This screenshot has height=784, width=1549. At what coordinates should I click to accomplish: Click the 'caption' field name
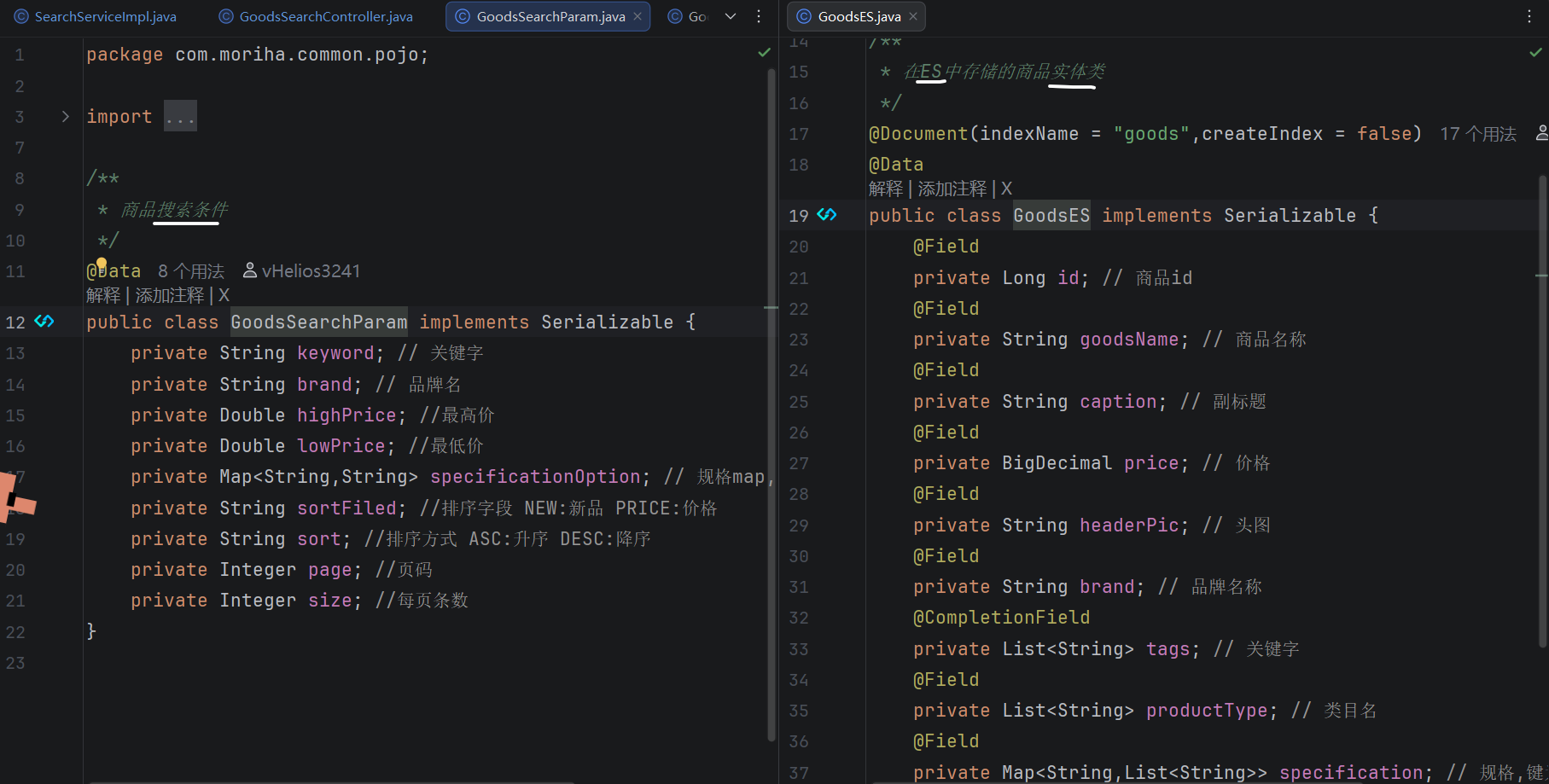(x=1118, y=402)
